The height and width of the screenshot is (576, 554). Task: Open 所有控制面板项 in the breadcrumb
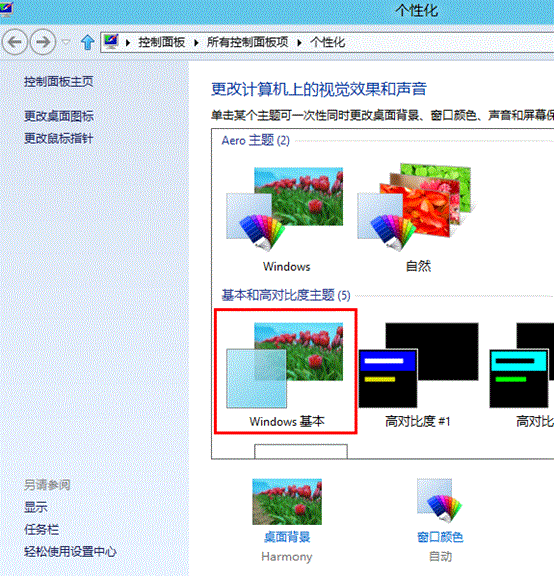[247, 42]
